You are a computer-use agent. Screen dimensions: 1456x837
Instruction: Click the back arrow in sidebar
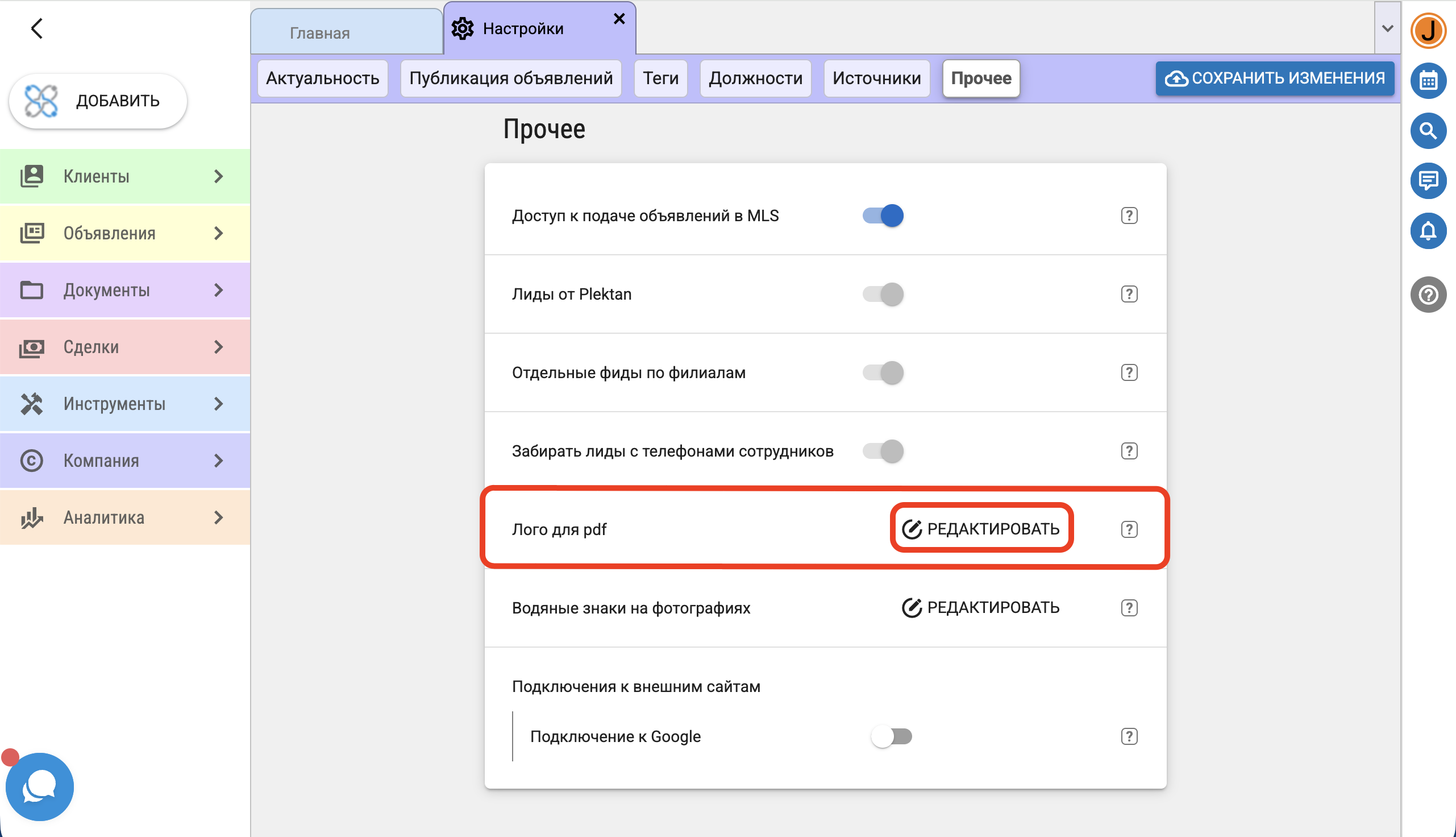click(x=37, y=28)
